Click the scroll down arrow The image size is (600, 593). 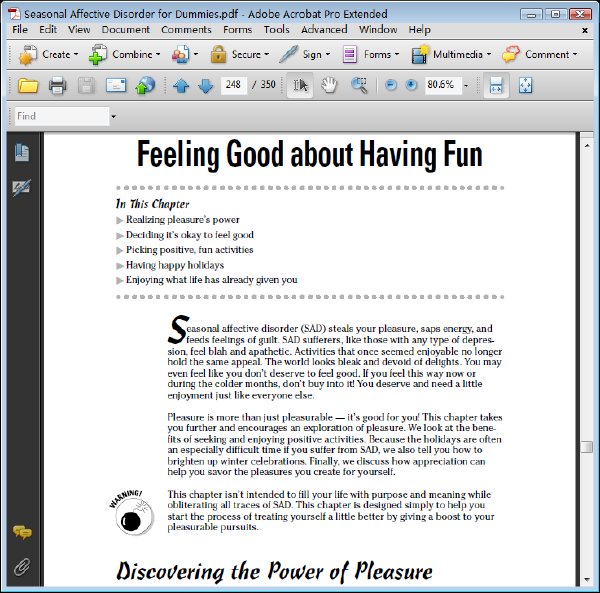tap(587, 580)
